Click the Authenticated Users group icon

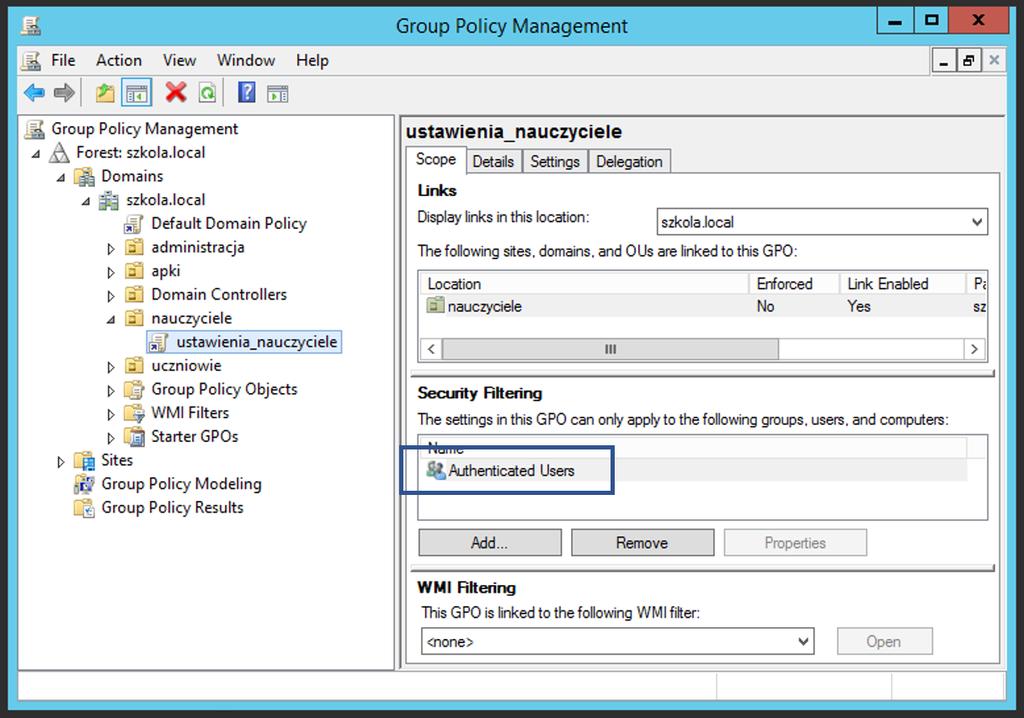436,470
